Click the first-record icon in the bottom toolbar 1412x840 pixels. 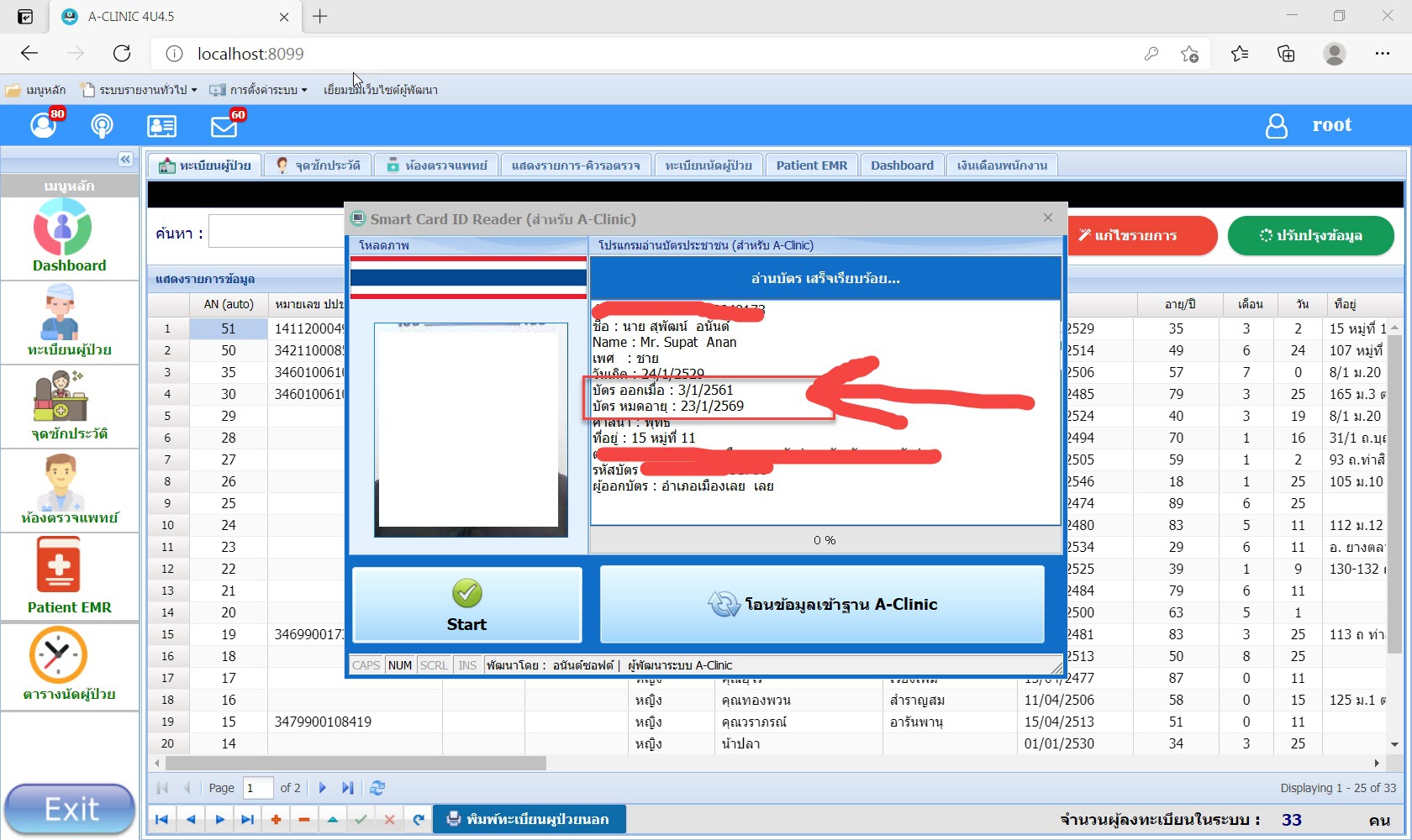pos(161,819)
